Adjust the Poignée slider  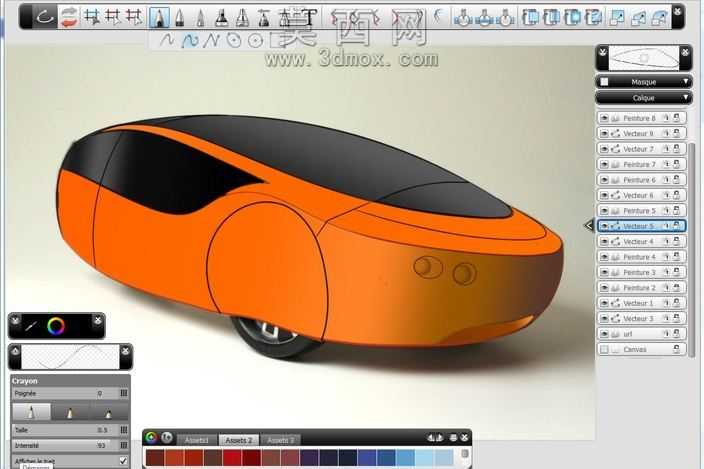[65, 393]
